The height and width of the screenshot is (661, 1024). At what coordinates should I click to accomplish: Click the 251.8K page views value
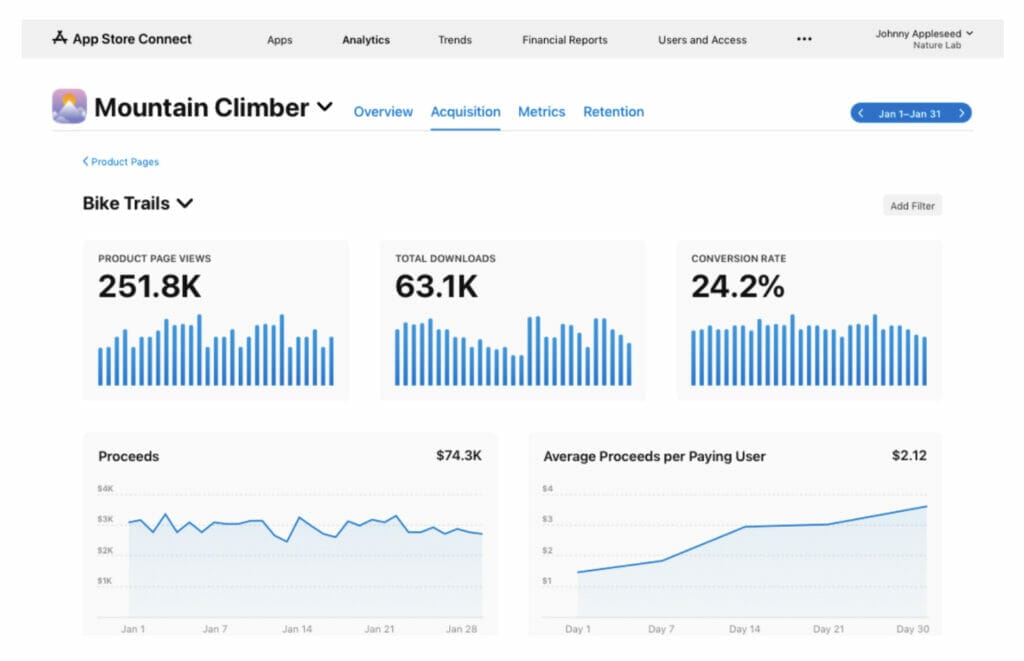point(150,286)
